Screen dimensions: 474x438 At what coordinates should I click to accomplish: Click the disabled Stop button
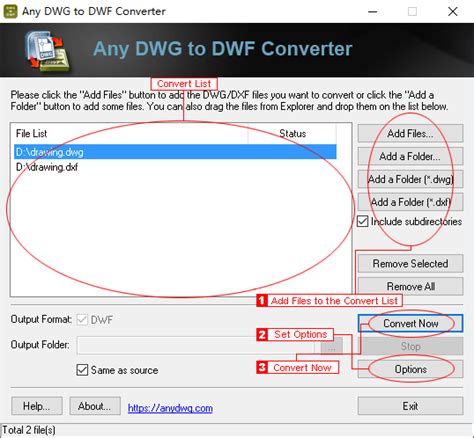click(410, 346)
